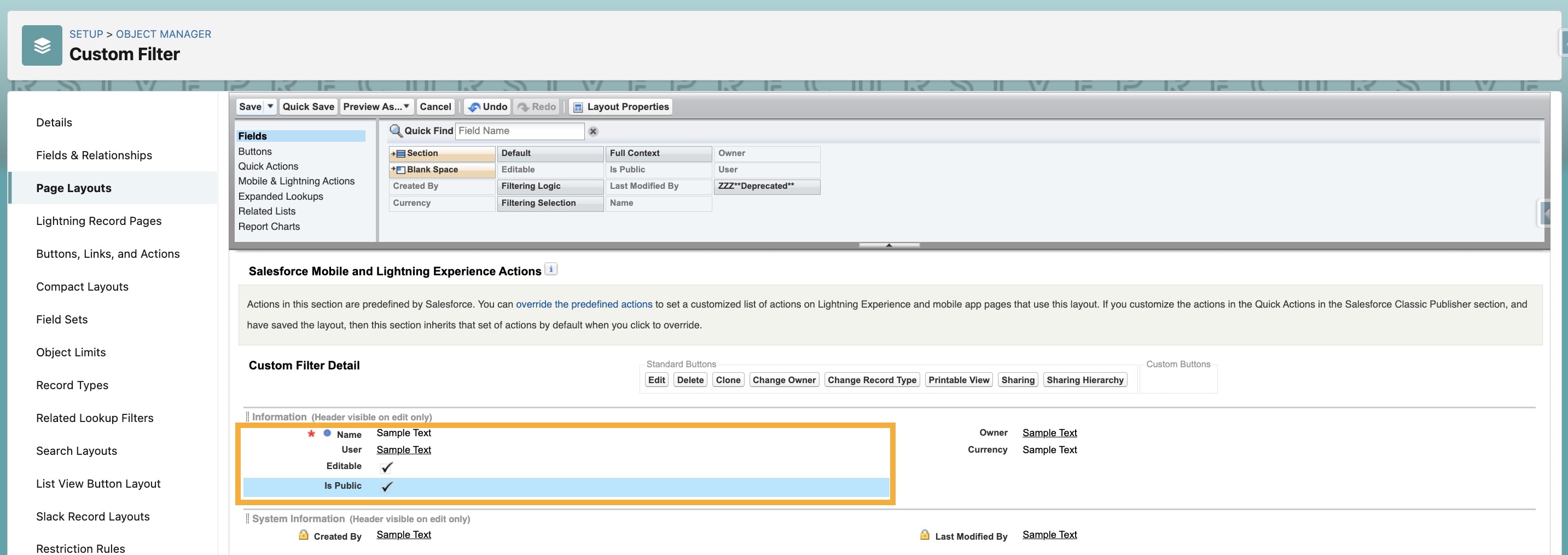Click the Editable checkmark in the layout
This screenshot has width=1568, height=555.
(x=386, y=467)
